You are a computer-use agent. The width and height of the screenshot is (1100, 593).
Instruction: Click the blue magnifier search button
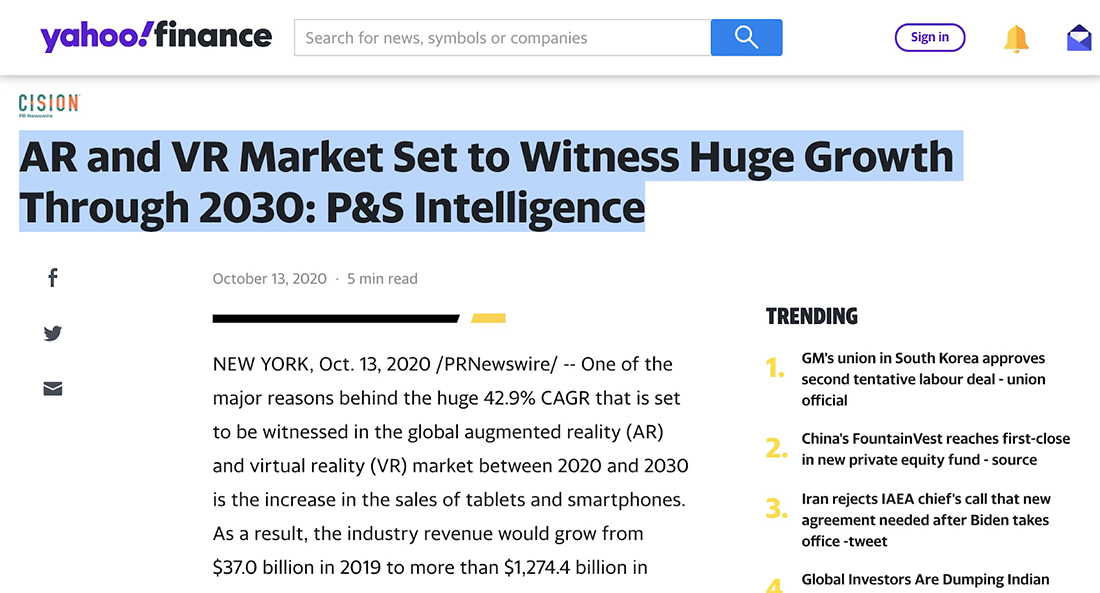point(746,38)
